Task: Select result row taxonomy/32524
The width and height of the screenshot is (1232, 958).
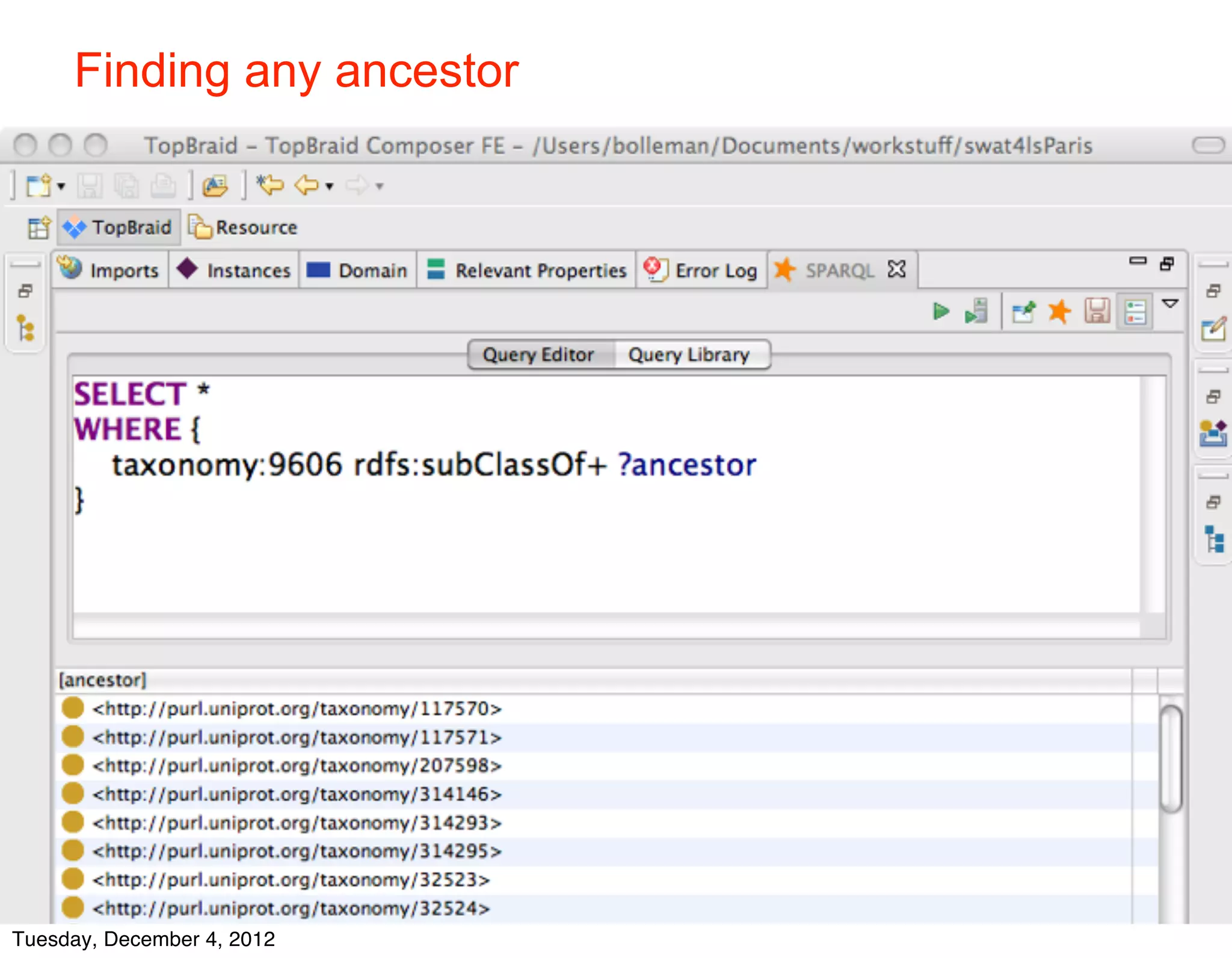Action: coord(608,908)
